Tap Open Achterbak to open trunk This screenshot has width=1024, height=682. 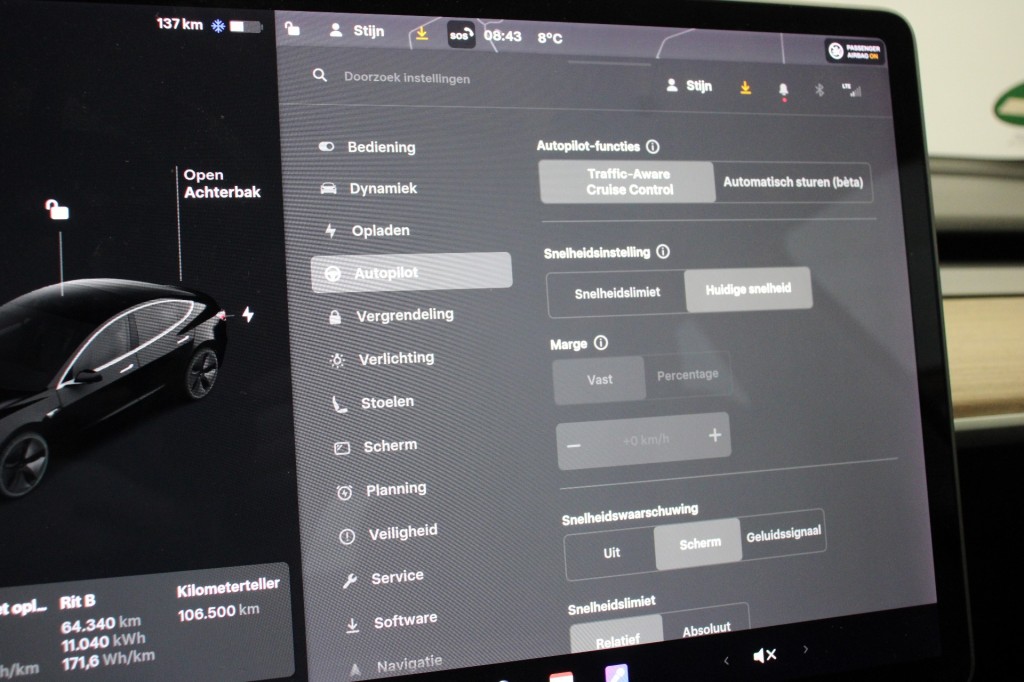221,183
